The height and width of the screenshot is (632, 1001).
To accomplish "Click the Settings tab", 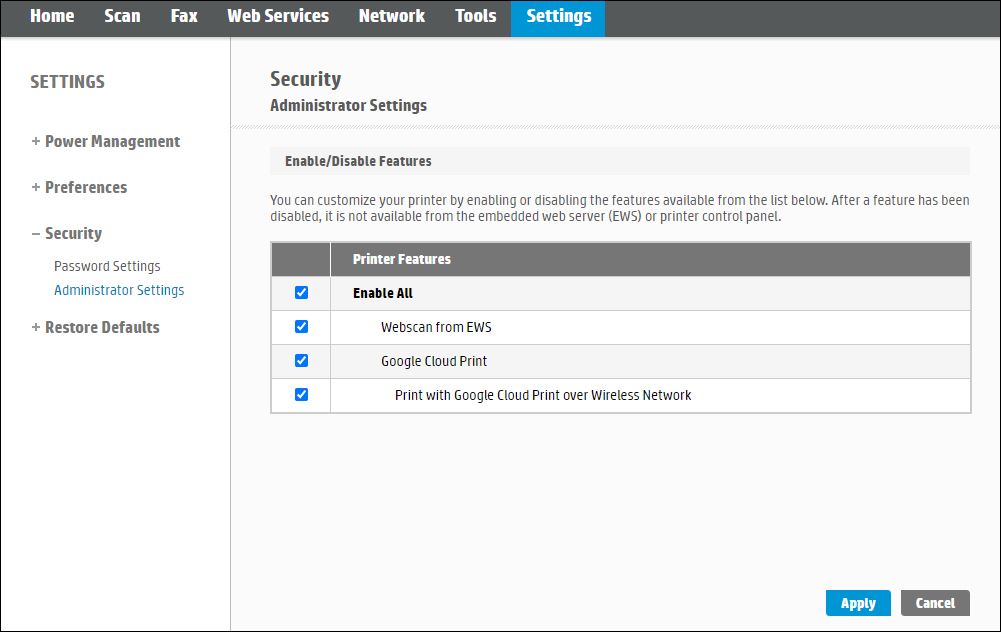I will click(x=558, y=16).
